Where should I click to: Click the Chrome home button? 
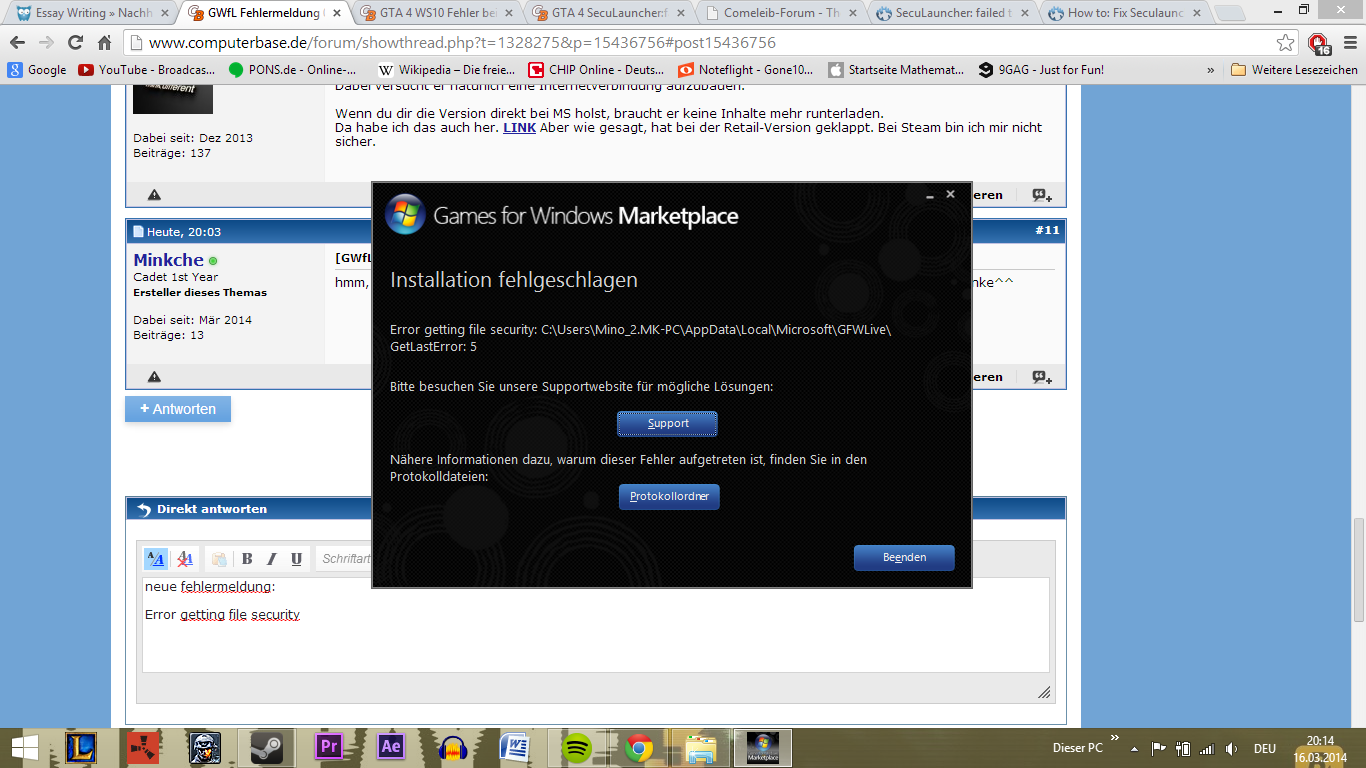104,43
